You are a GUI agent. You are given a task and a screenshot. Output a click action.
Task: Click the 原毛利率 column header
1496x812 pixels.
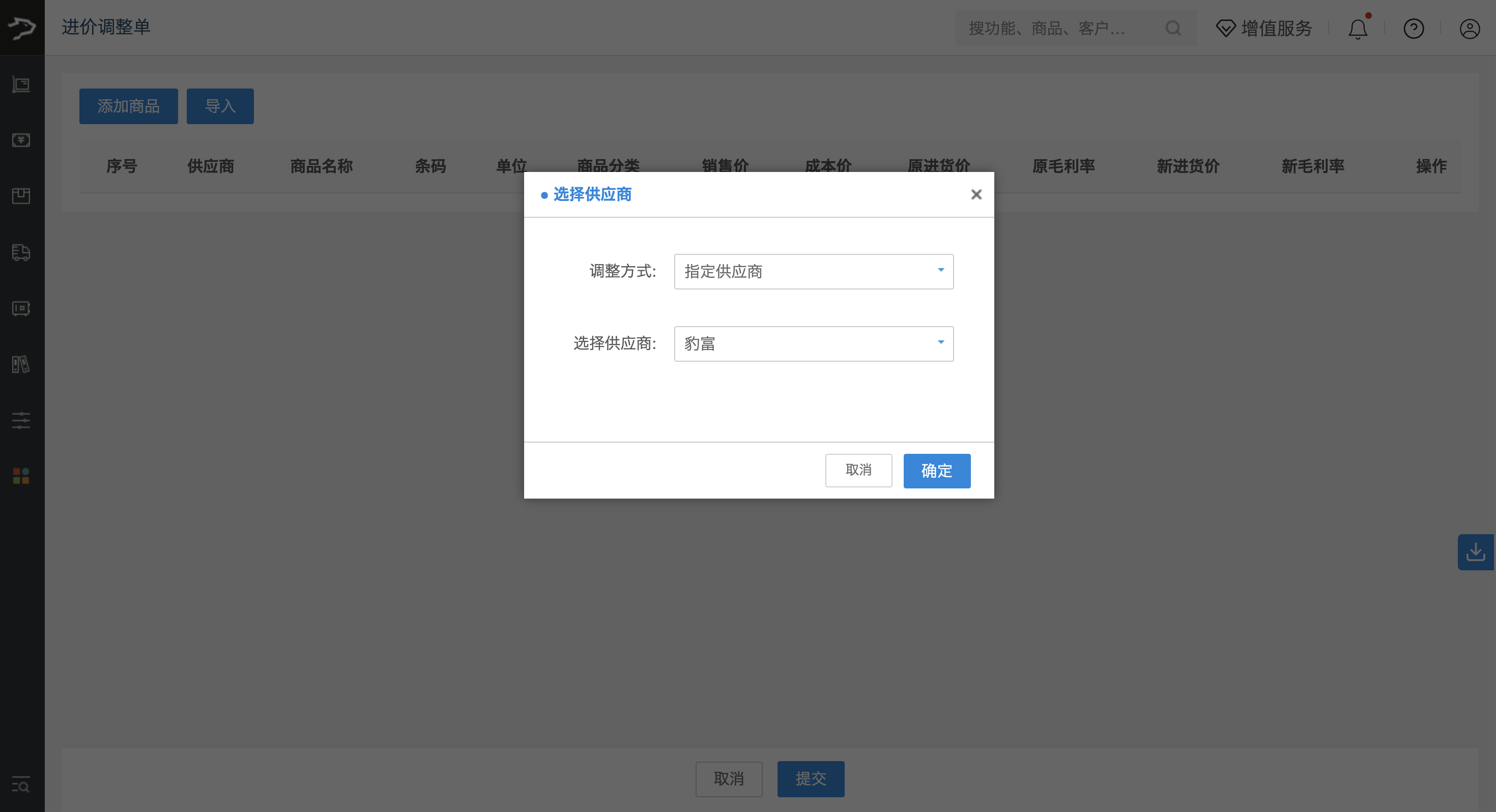1063,166
